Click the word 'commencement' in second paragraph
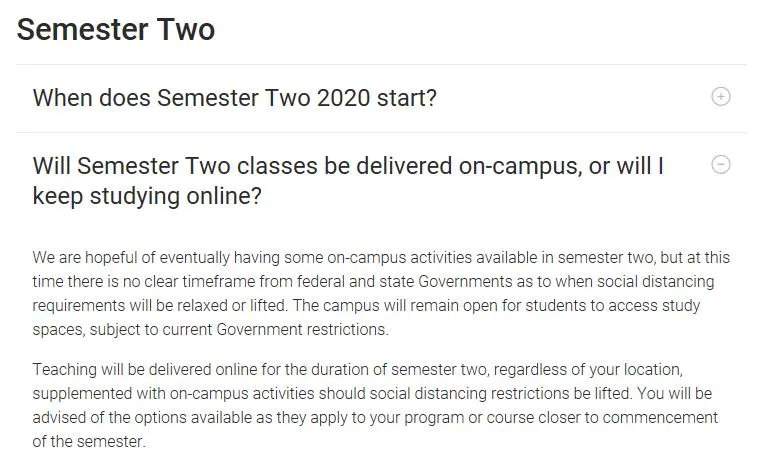Image resolution: width=766 pixels, height=453 pixels. [x=660, y=418]
